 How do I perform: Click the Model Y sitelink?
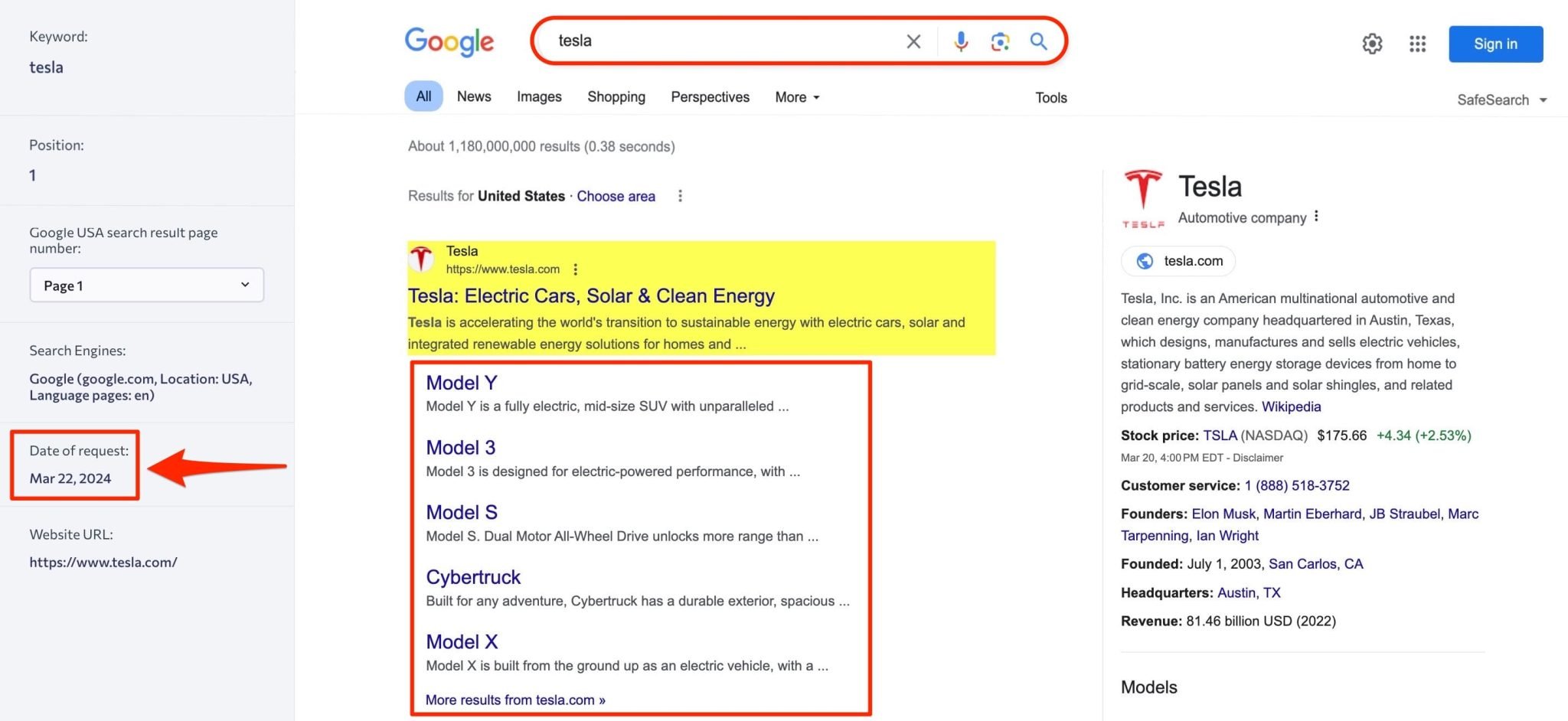pyautogui.click(x=461, y=382)
